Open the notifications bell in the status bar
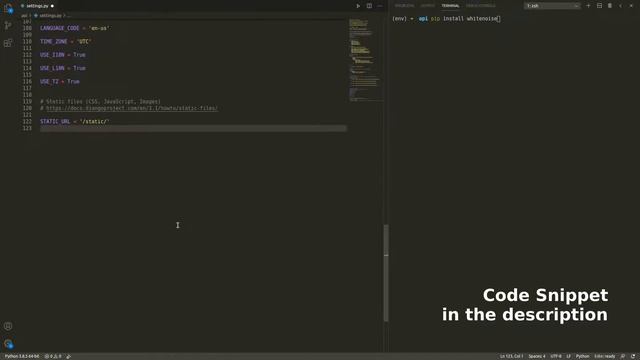 (x=633, y=356)
